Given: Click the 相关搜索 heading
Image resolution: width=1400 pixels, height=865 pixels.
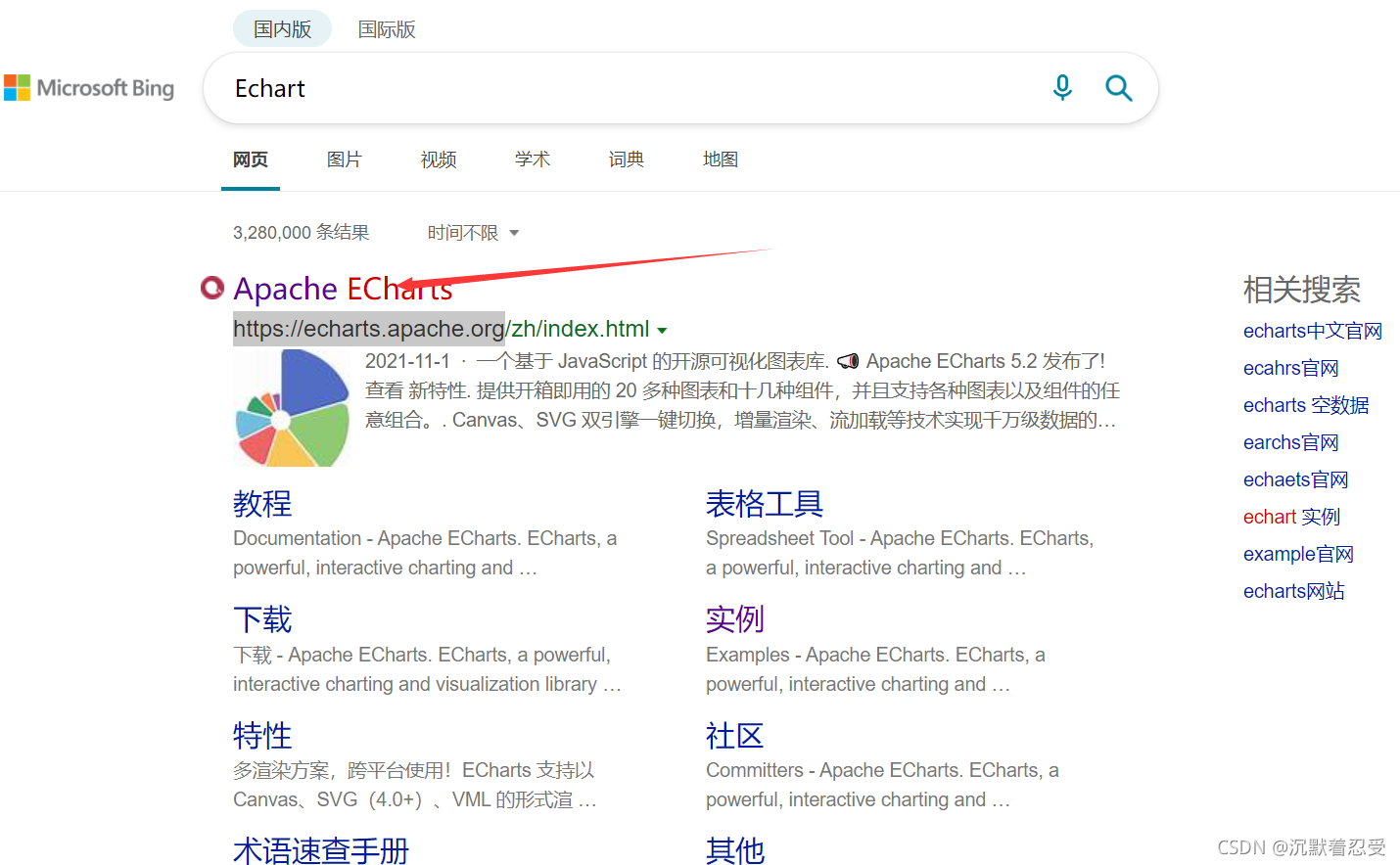Looking at the screenshot, I should [x=1302, y=290].
